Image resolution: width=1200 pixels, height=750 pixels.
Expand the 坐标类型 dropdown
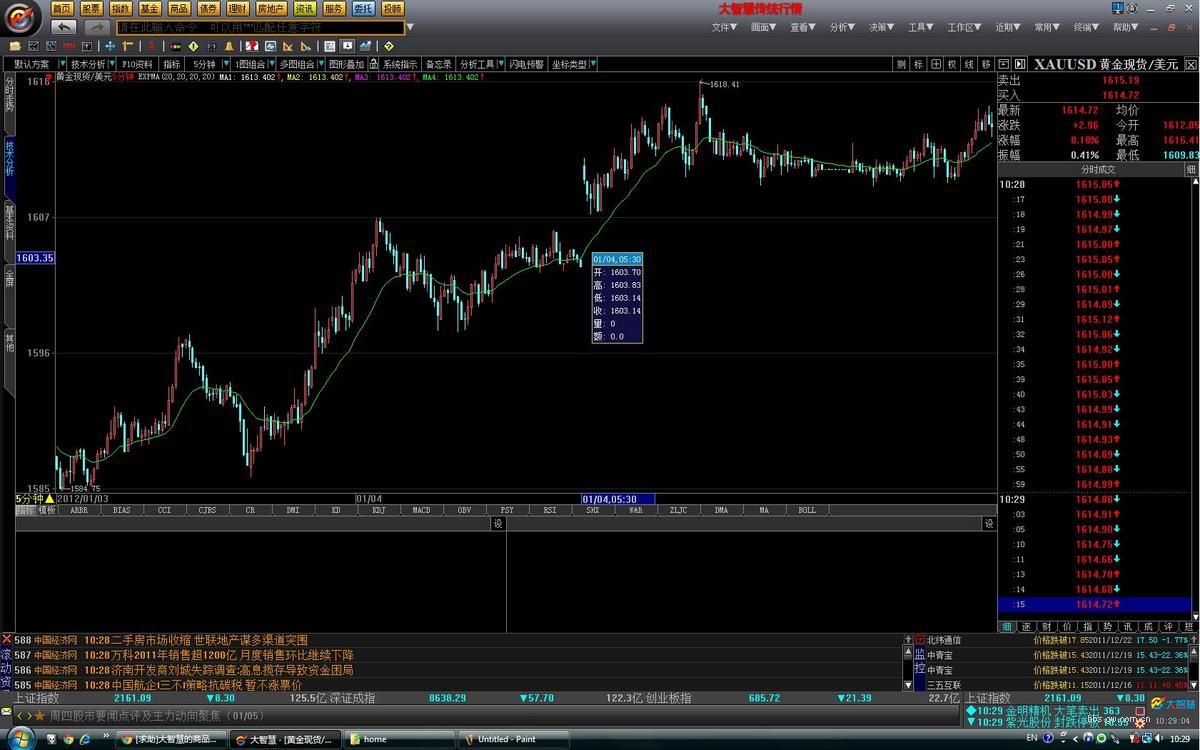(593, 64)
